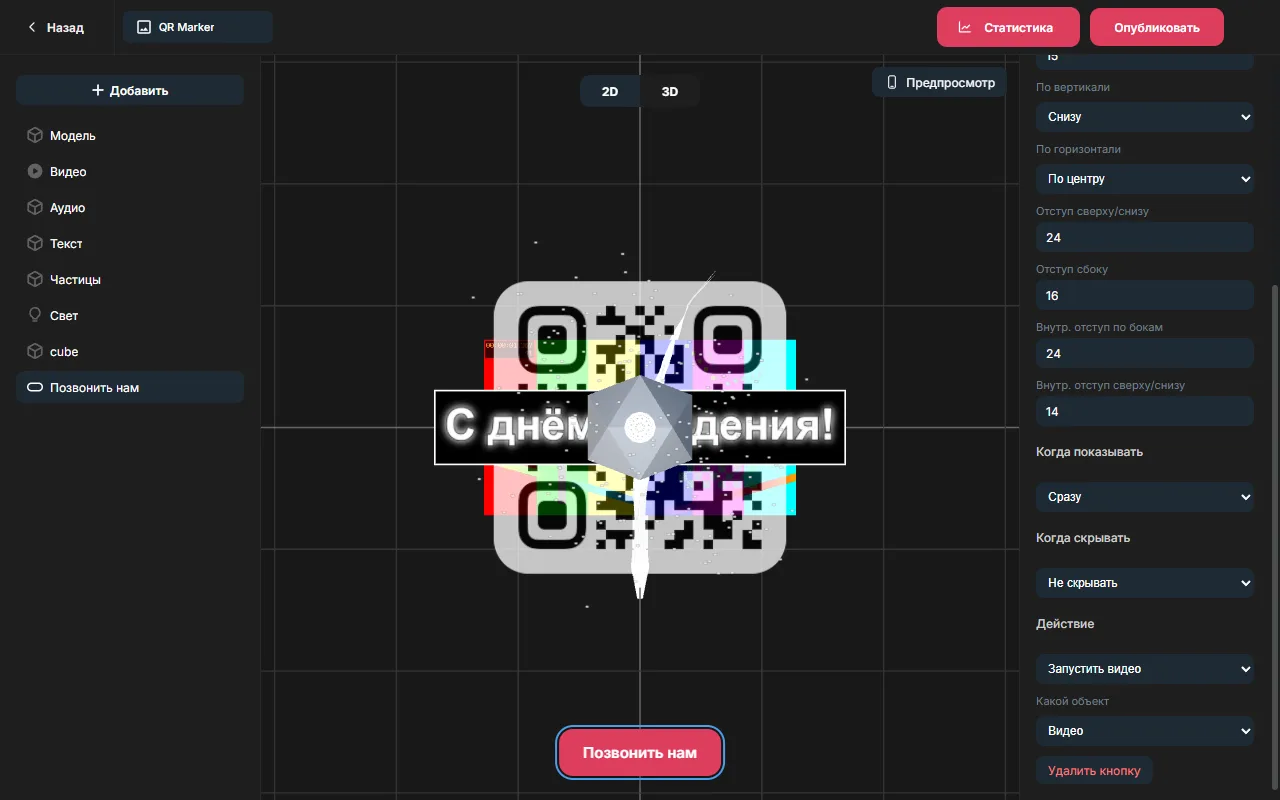This screenshot has height=800, width=1280.
Task: Click the QR Marker tab label
Action: pos(198,27)
